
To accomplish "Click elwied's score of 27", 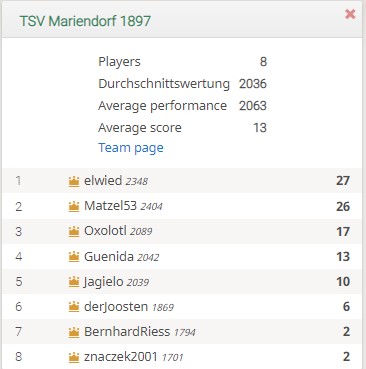I will (343, 181).
